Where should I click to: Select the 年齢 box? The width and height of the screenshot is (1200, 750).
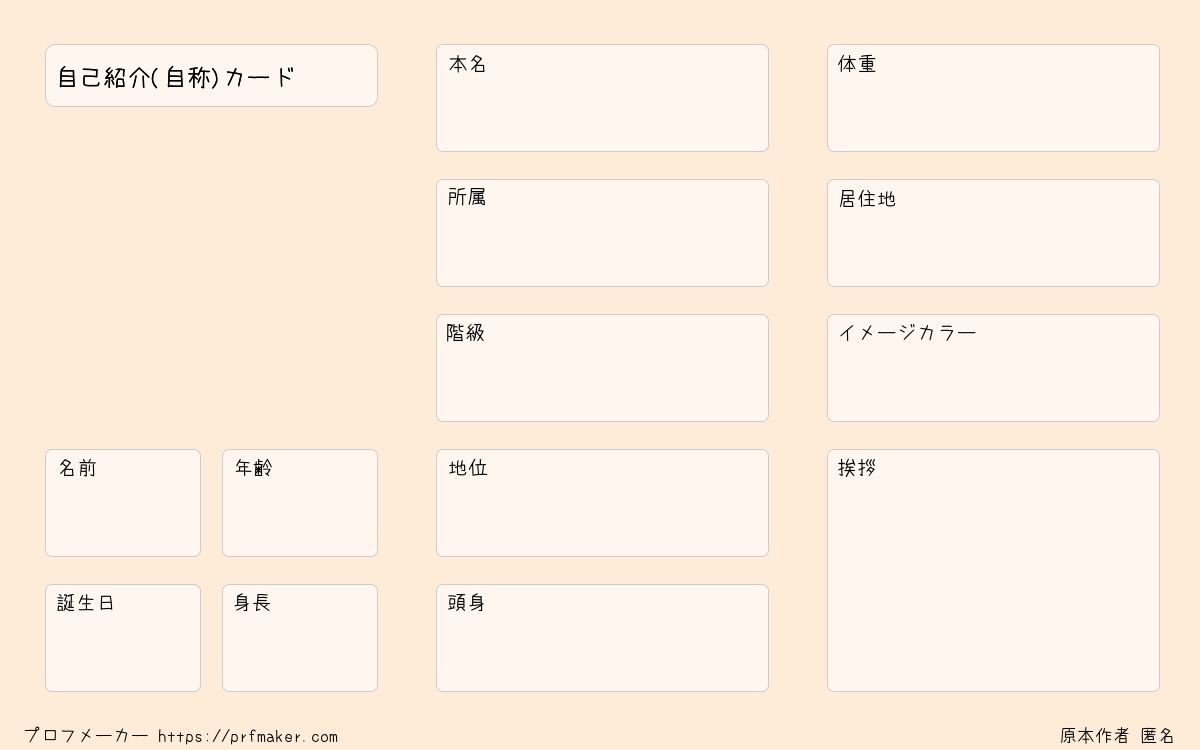click(x=300, y=503)
